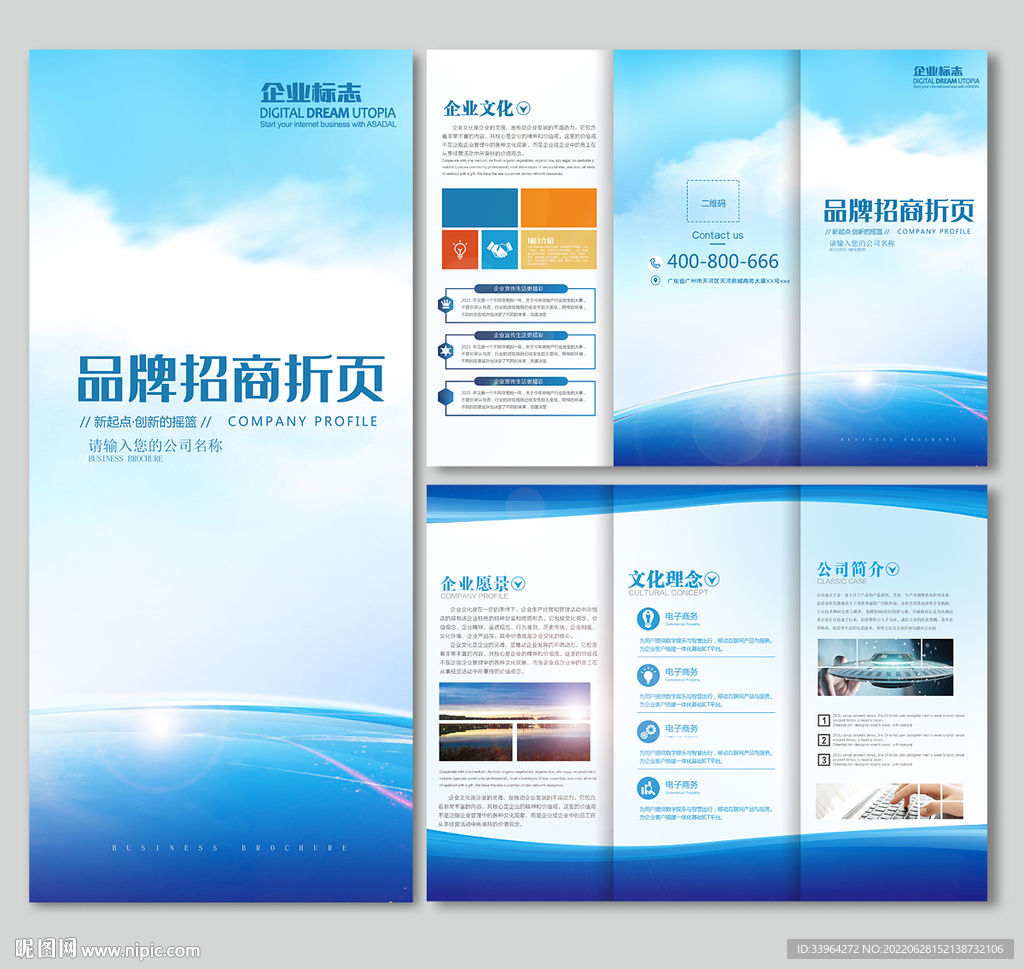This screenshot has height=969, width=1024.
Task: Click the numbered box 2 icon
Action: coord(824,740)
